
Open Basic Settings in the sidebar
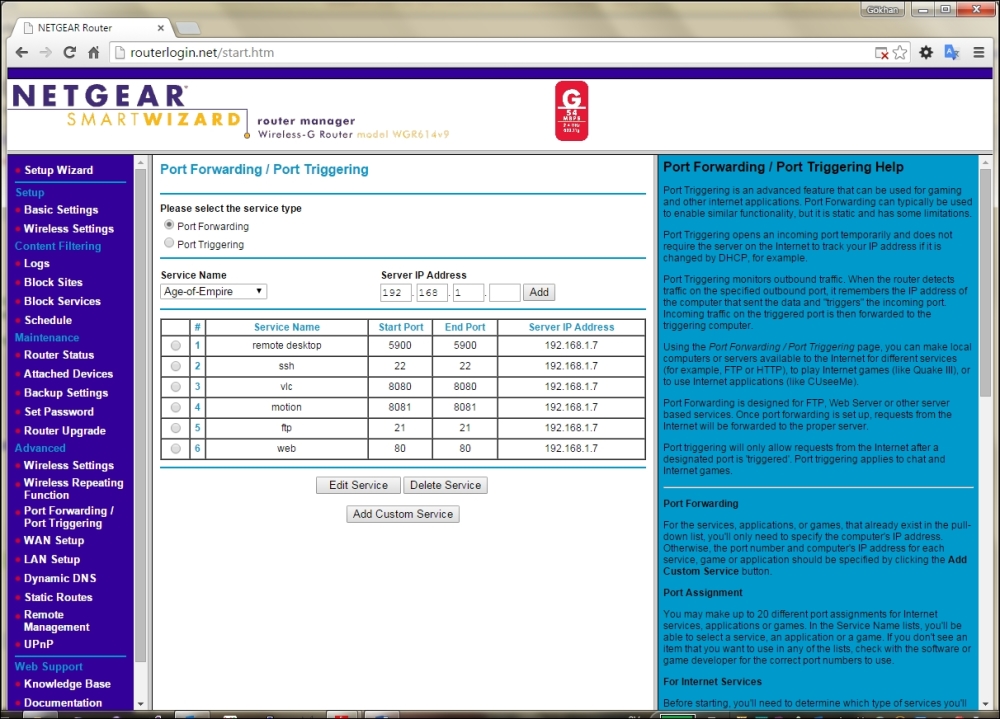point(61,210)
